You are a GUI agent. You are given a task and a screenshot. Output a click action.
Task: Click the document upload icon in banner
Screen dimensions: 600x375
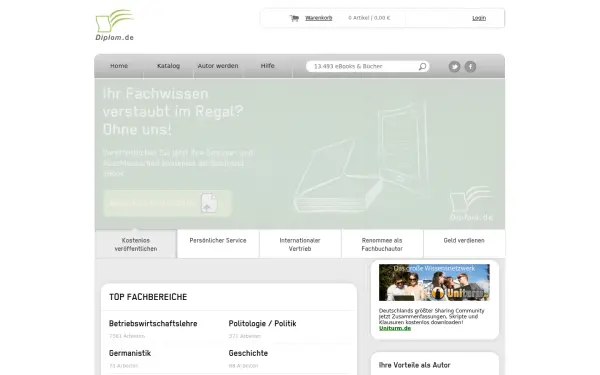tap(209, 203)
